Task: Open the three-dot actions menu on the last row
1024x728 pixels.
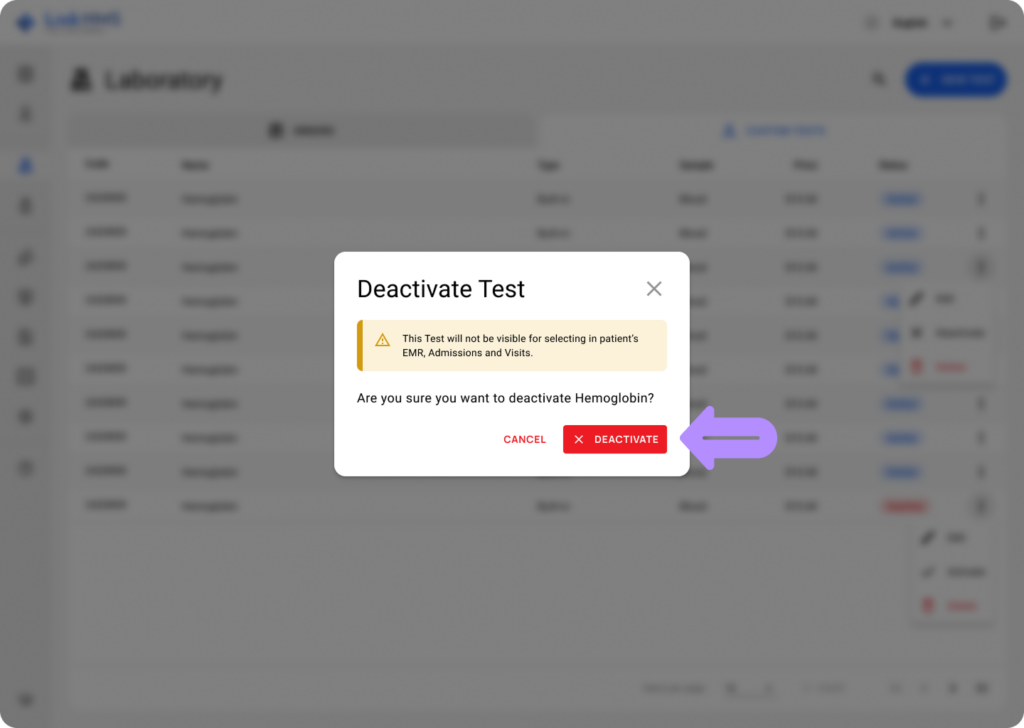Action: [x=980, y=506]
